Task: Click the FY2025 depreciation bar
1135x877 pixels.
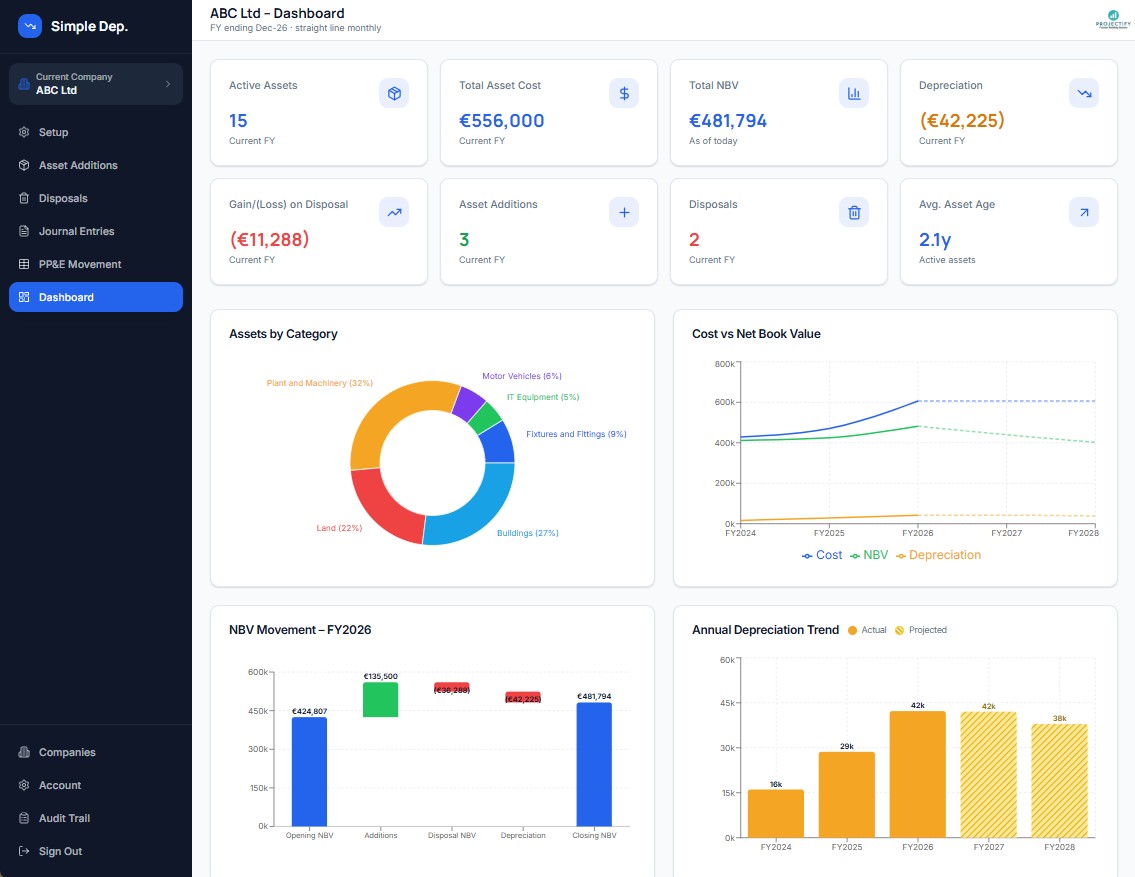Action: 847,795
